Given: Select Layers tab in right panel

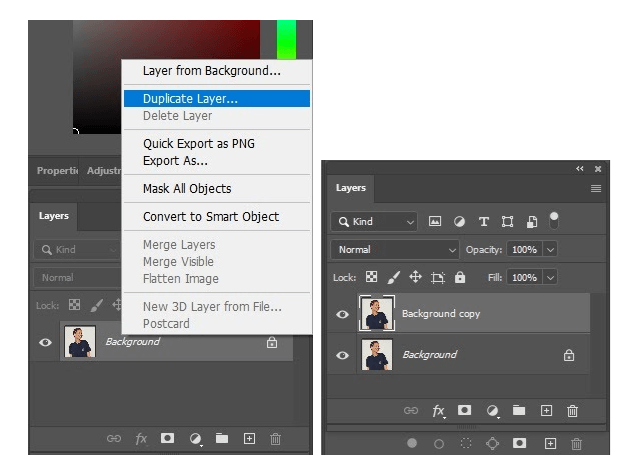Looking at the screenshot, I should [351, 188].
